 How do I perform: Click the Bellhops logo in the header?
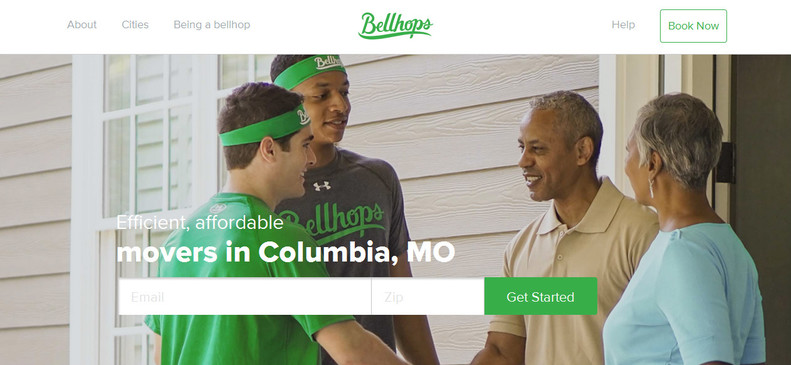click(x=396, y=26)
